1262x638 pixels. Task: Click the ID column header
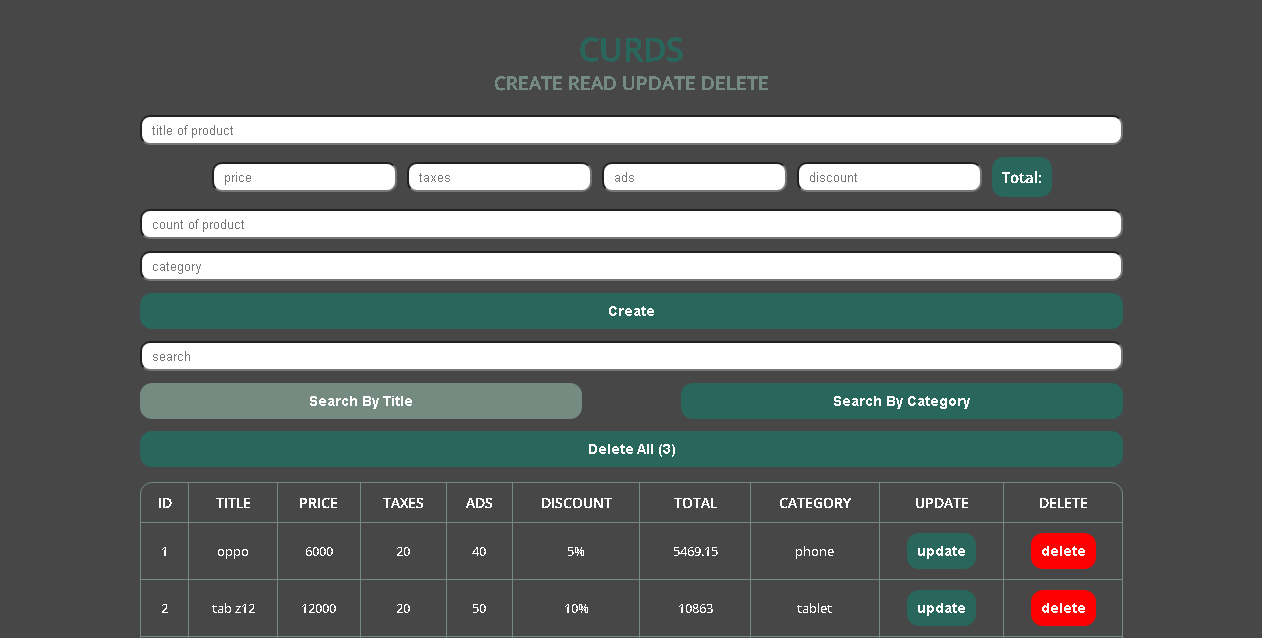165,503
